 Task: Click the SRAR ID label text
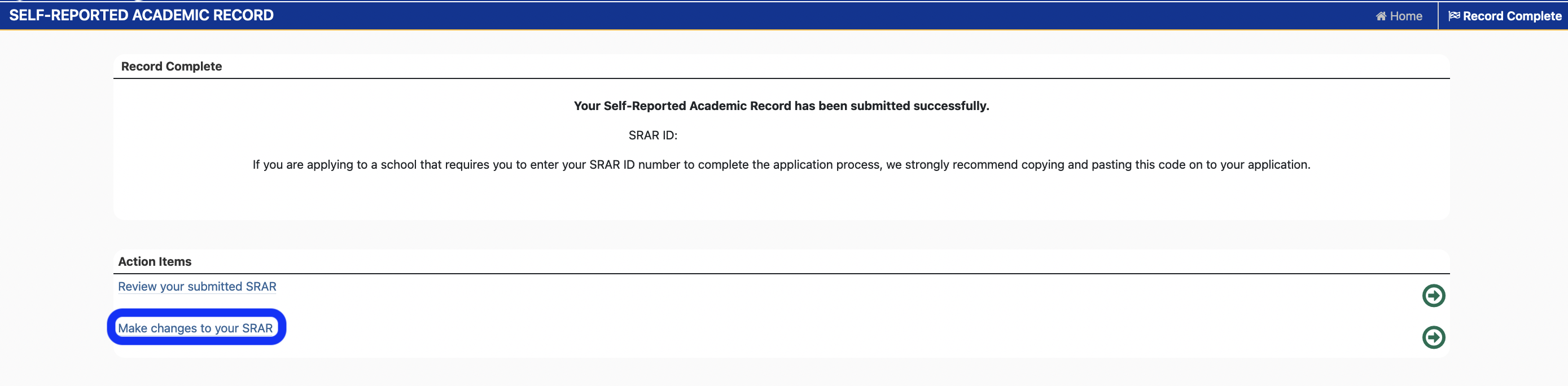pyautogui.click(x=652, y=136)
